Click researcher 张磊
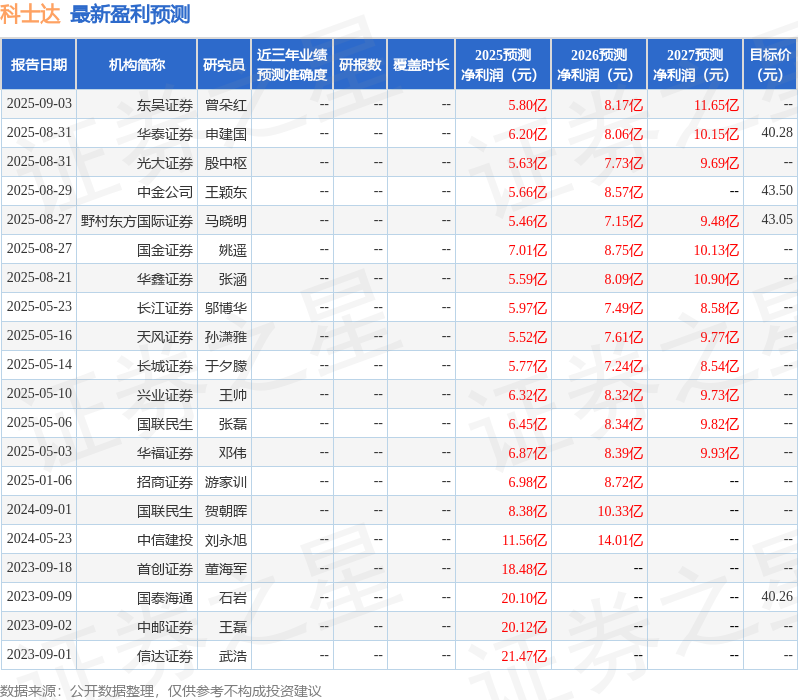This screenshot has width=798, height=700. pyautogui.click(x=233, y=425)
